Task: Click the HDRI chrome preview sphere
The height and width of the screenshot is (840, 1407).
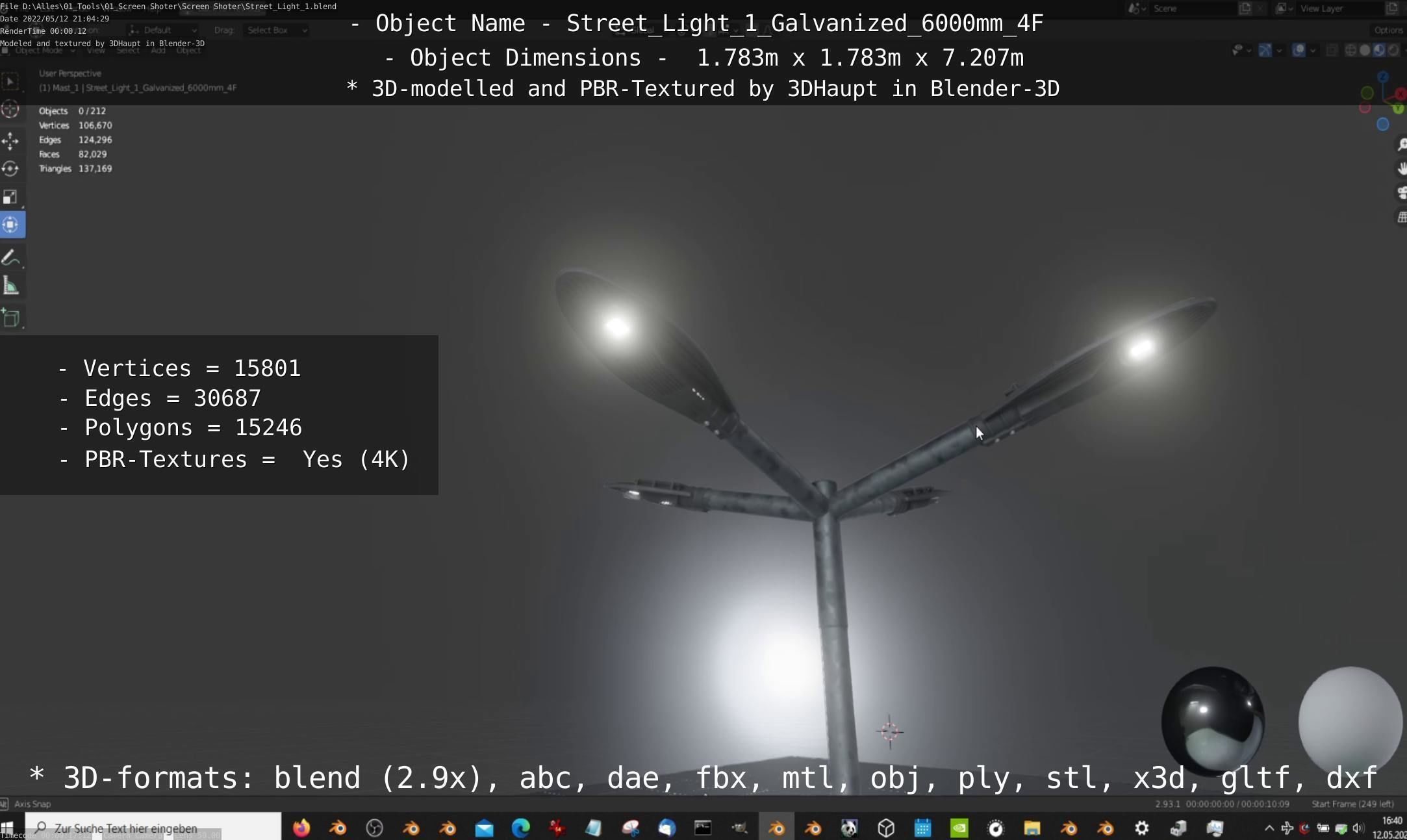Action: pos(1212,721)
